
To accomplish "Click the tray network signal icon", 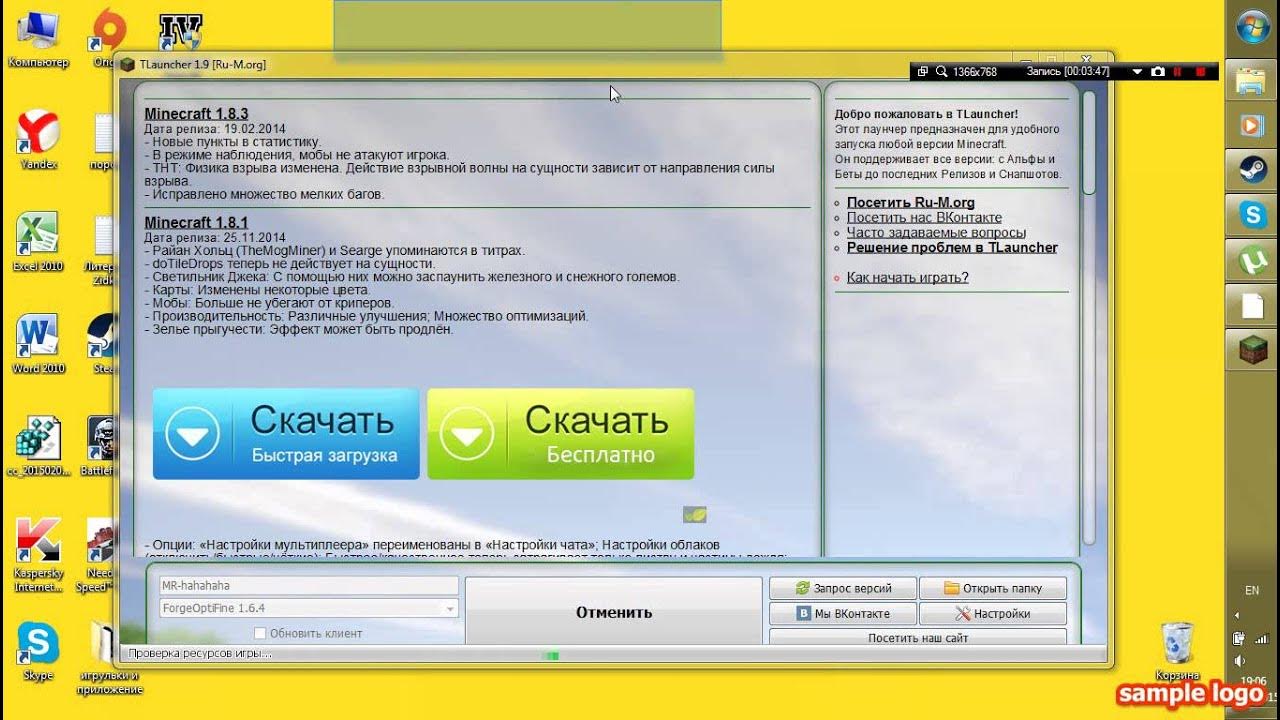I will pos(1262,638).
